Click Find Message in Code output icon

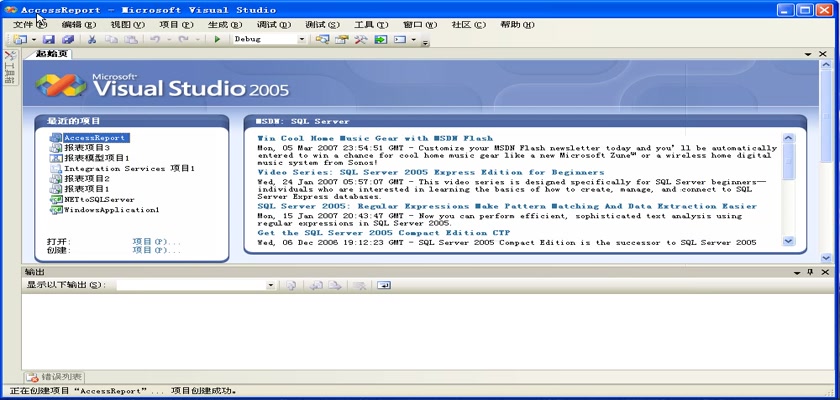click(x=291, y=285)
